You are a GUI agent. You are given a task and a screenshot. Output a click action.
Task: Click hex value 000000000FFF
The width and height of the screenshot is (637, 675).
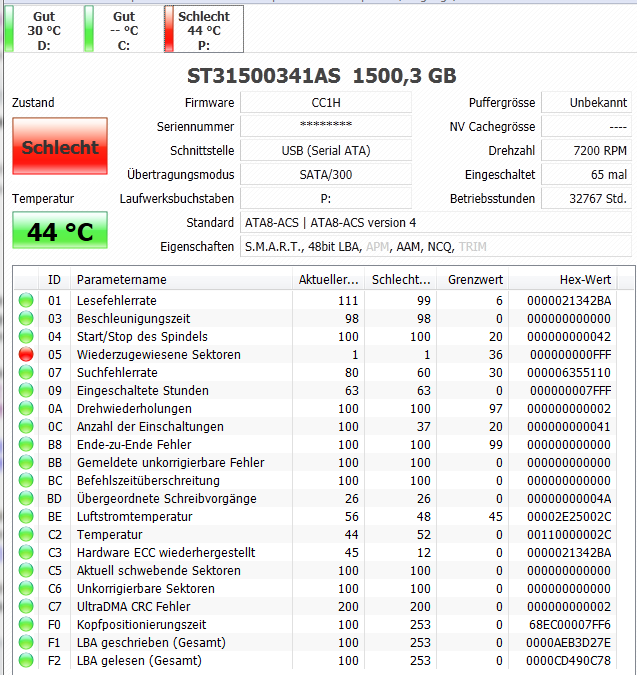570,355
